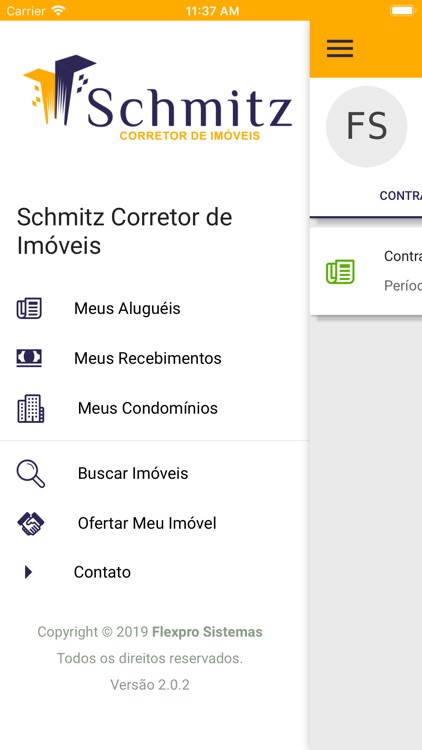Image resolution: width=422 pixels, height=750 pixels.
Task: Click the Schmitz Corretor de Imóveis logo
Action: (x=157, y=99)
